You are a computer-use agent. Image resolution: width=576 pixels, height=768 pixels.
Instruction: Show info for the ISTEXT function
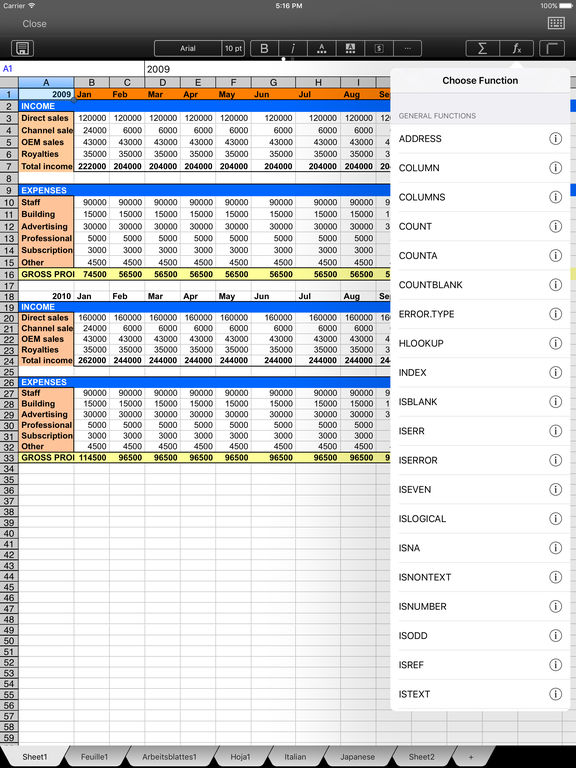(x=555, y=694)
